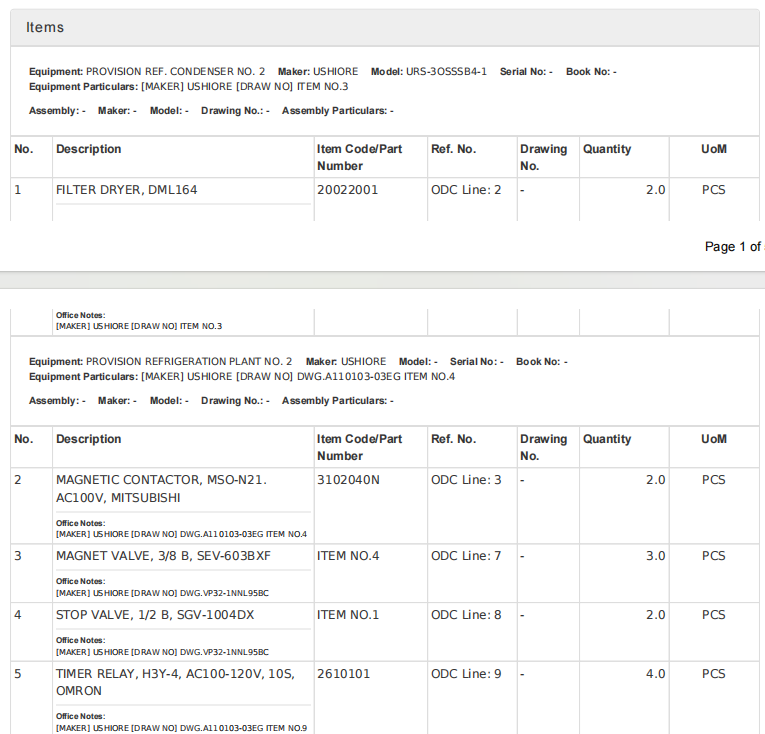This screenshot has width=765, height=734.
Task: Click item code 2610101
Action: [343, 674]
